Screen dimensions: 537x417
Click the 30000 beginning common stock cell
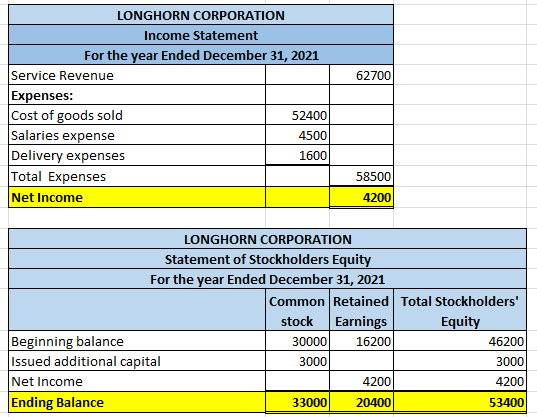(297, 341)
